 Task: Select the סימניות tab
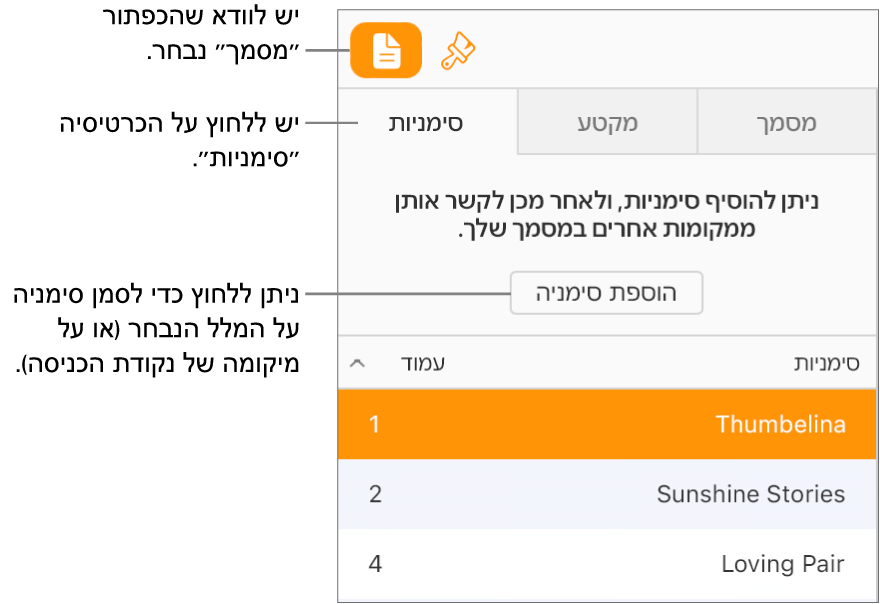tap(428, 121)
